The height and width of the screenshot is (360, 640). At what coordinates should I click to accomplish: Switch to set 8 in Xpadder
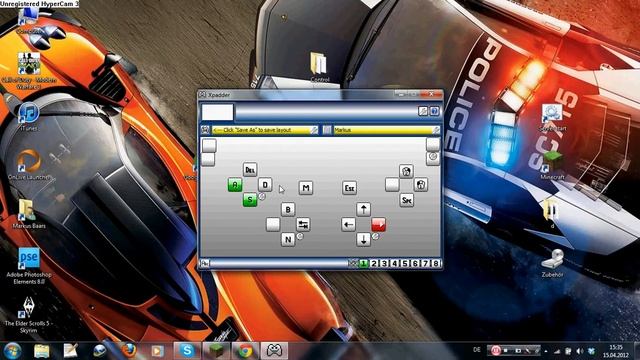(436, 264)
